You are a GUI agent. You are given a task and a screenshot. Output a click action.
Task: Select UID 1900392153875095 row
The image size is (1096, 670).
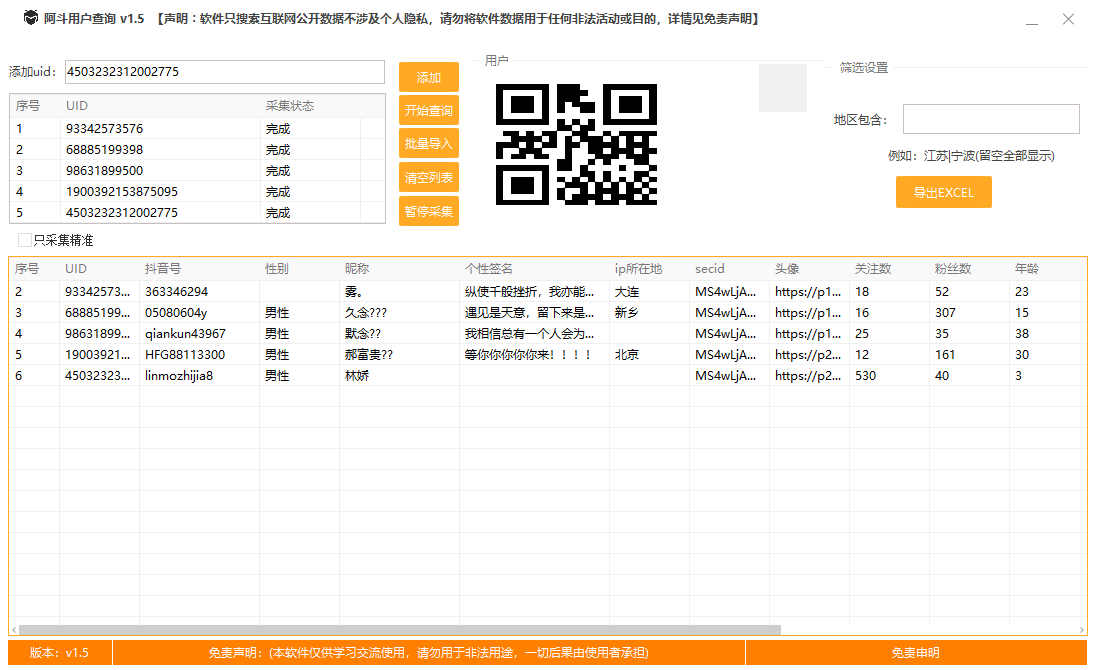[197, 191]
